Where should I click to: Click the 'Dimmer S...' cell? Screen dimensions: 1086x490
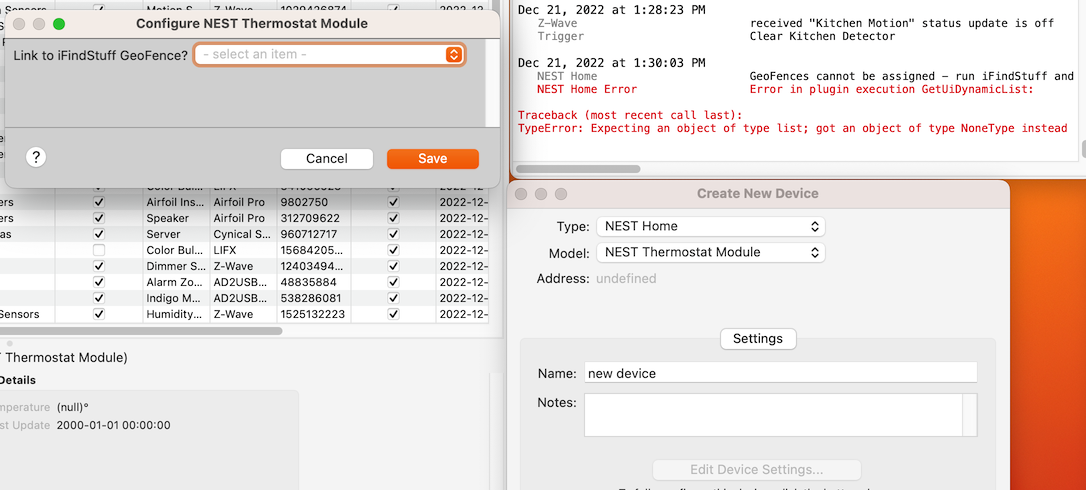(x=175, y=266)
